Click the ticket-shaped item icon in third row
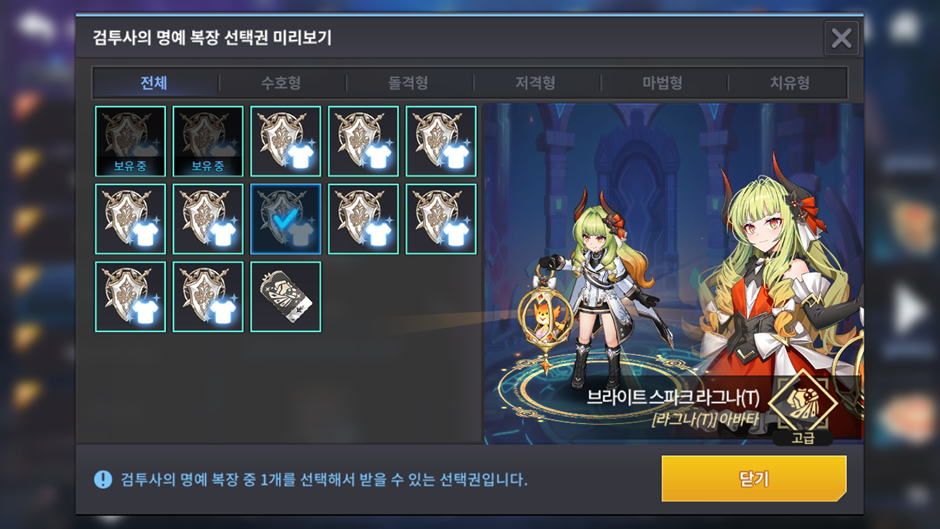940x529 pixels. [285, 297]
